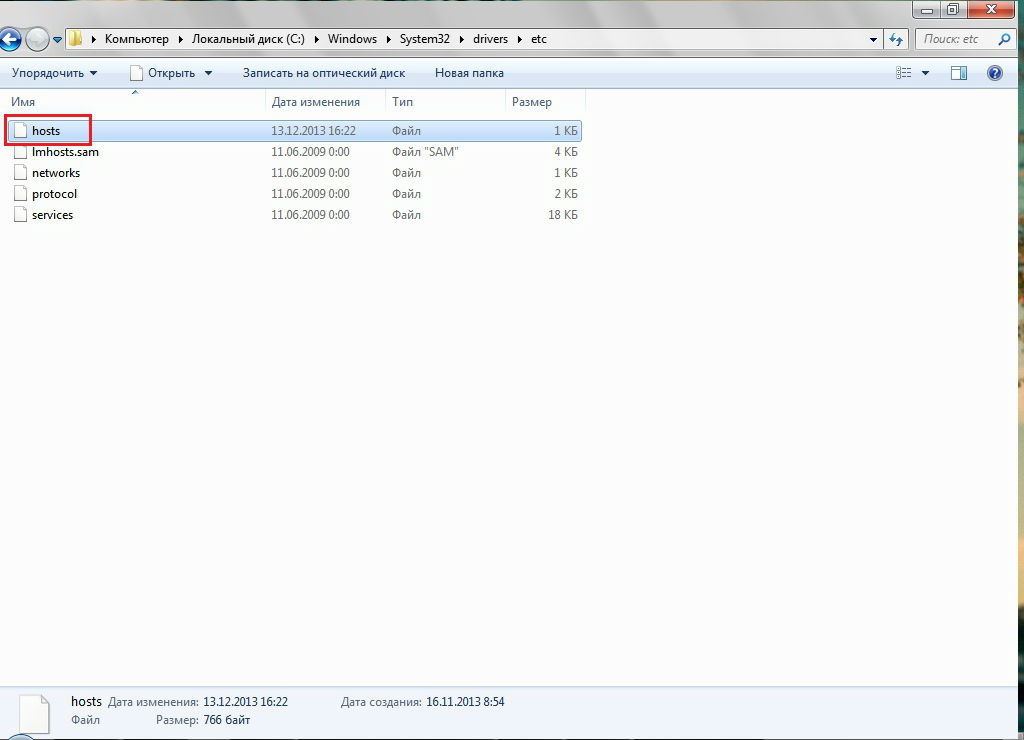Screen dimensions: 1024x740
Task: Go to Локальный диск (C:) in breadcrumb
Action: (248, 39)
